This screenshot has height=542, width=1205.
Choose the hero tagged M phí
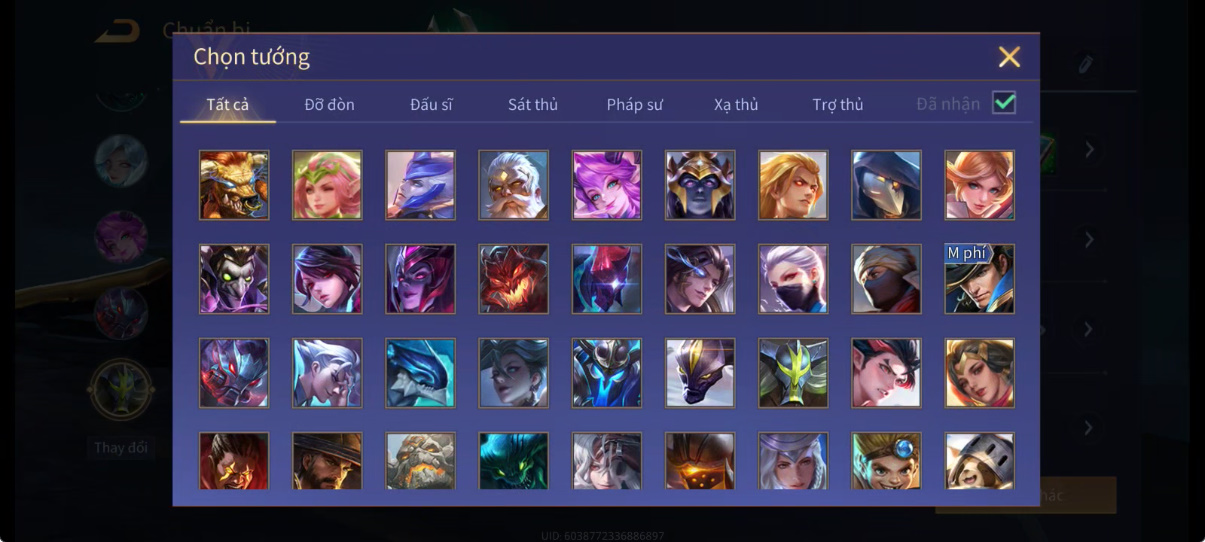[979, 279]
